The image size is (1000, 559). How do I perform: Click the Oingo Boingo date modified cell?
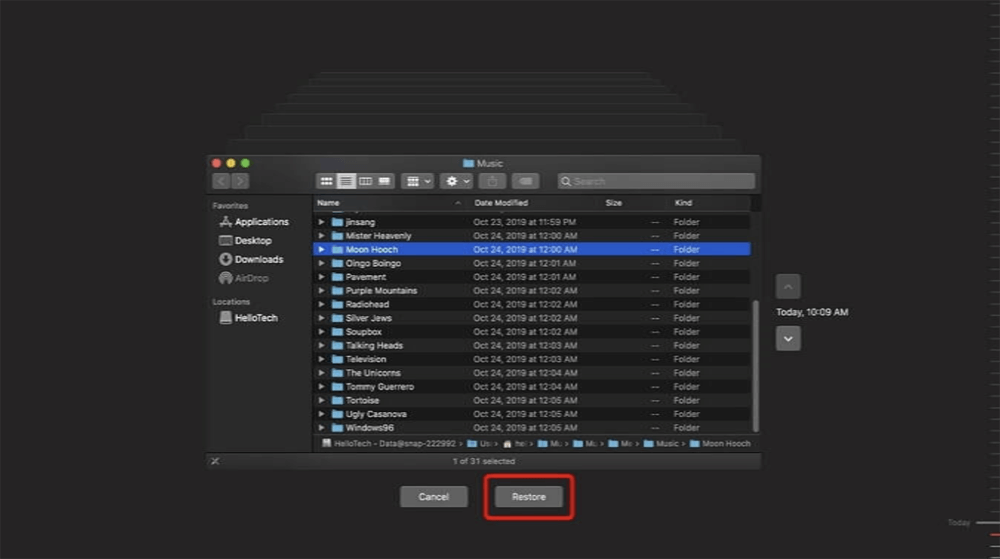click(x=524, y=263)
